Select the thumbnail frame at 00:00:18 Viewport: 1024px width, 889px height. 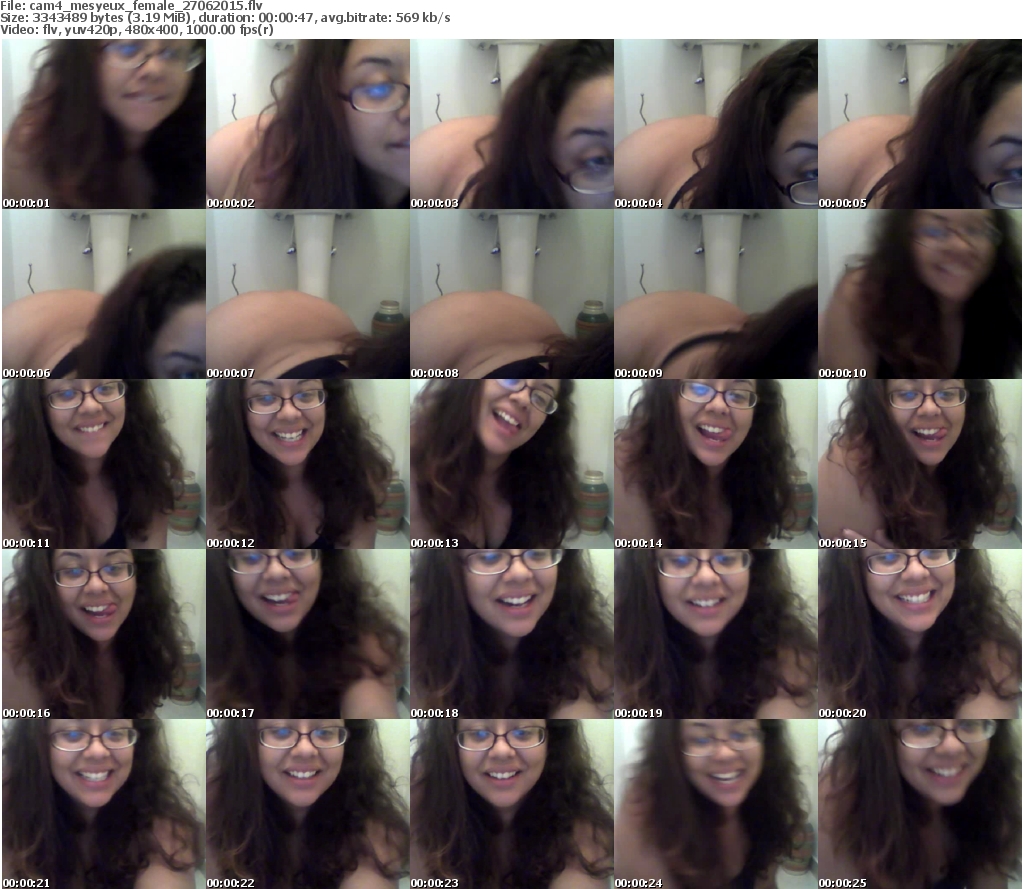[x=512, y=634]
